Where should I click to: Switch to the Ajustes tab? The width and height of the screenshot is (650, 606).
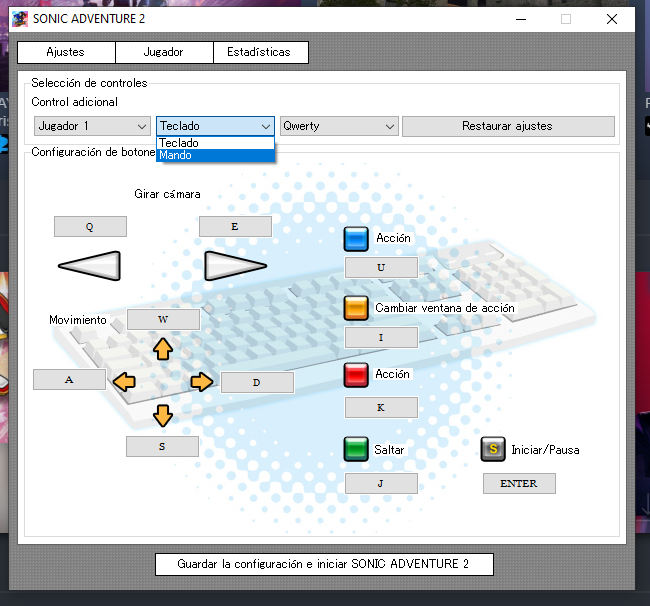click(66, 52)
